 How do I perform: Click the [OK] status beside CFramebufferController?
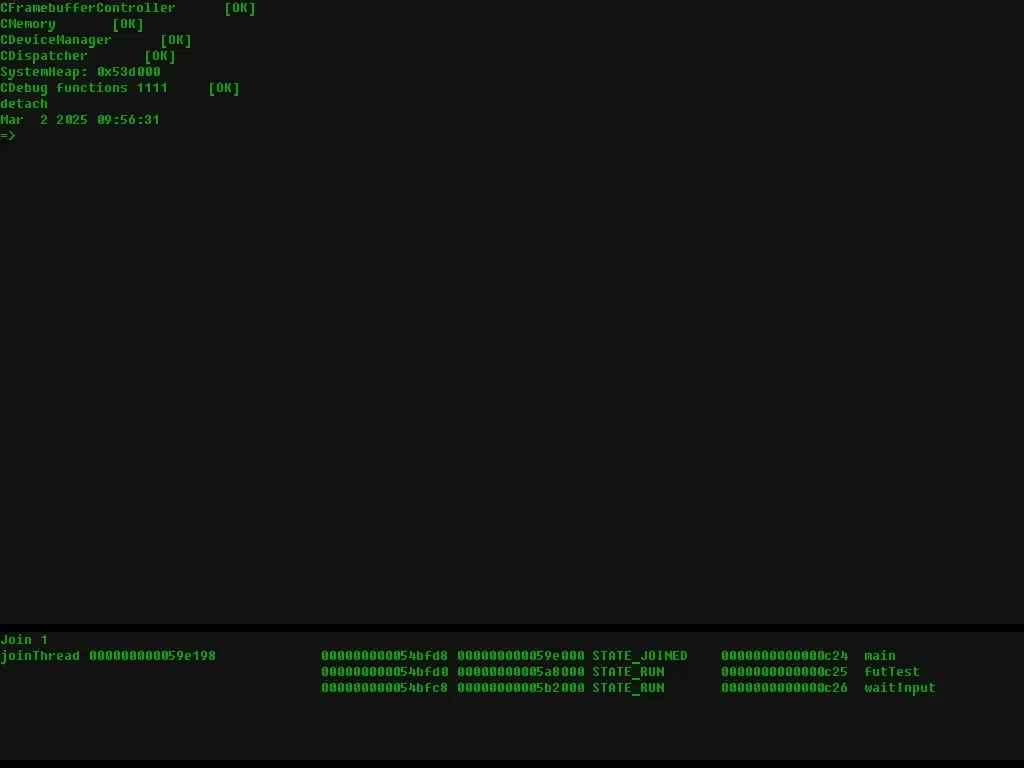(240, 8)
